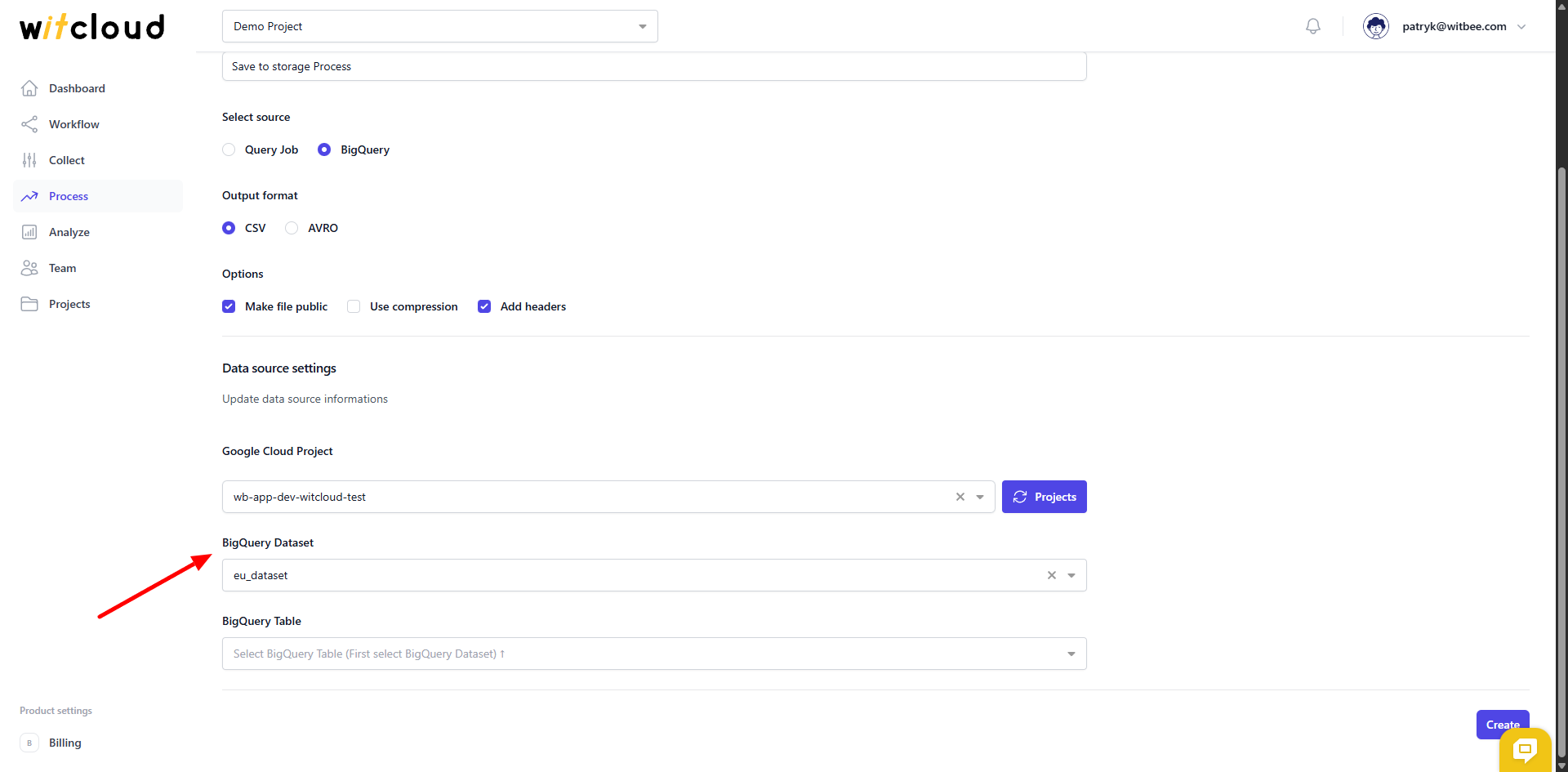Image resolution: width=1568 pixels, height=772 pixels.
Task: Toggle Add headers checkbox
Action: [484, 306]
